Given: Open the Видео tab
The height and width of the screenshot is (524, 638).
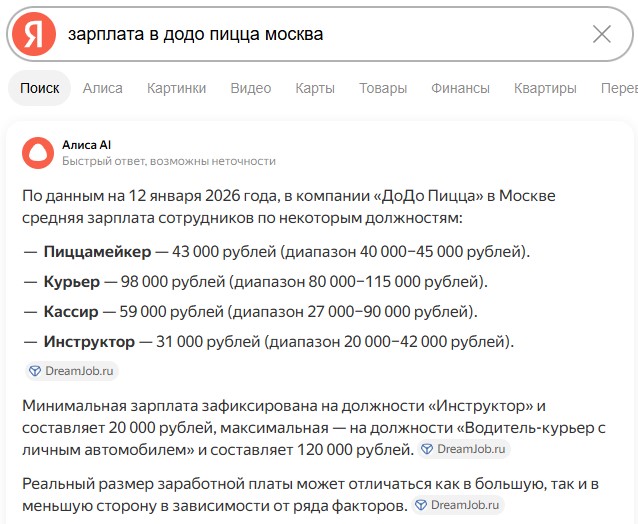Looking at the screenshot, I should tap(251, 88).
